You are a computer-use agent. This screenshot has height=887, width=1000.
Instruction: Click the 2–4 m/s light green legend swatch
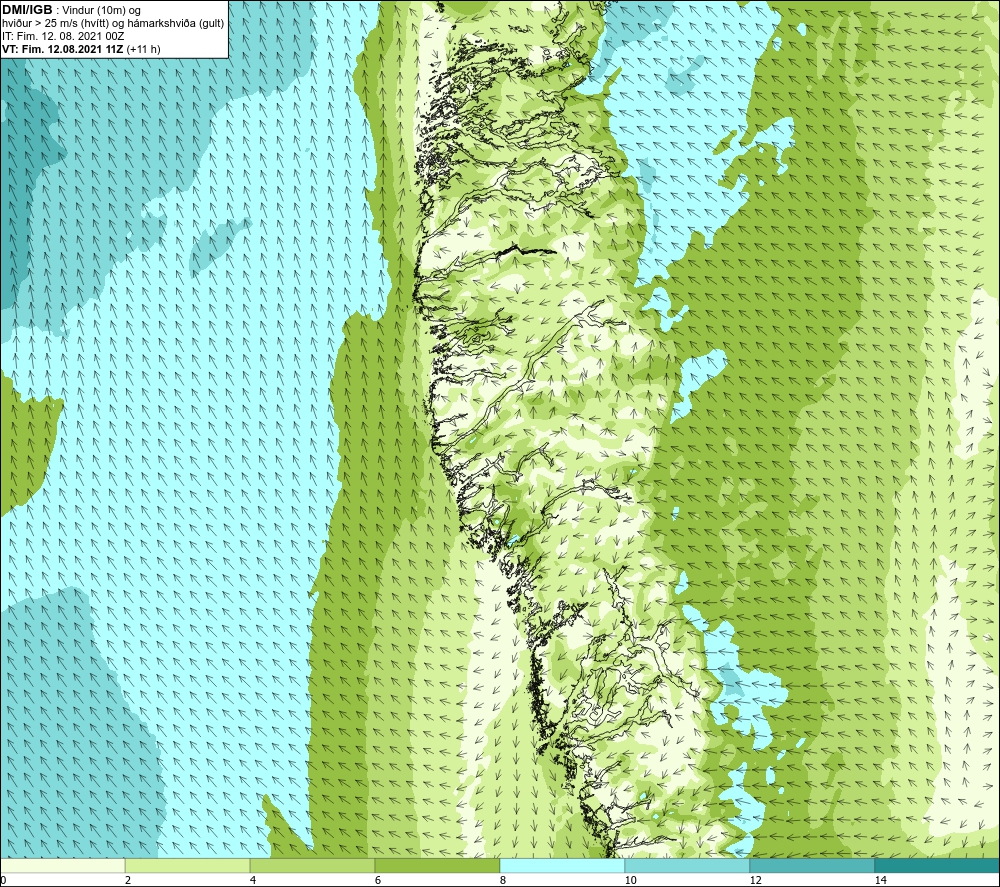point(188,866)
